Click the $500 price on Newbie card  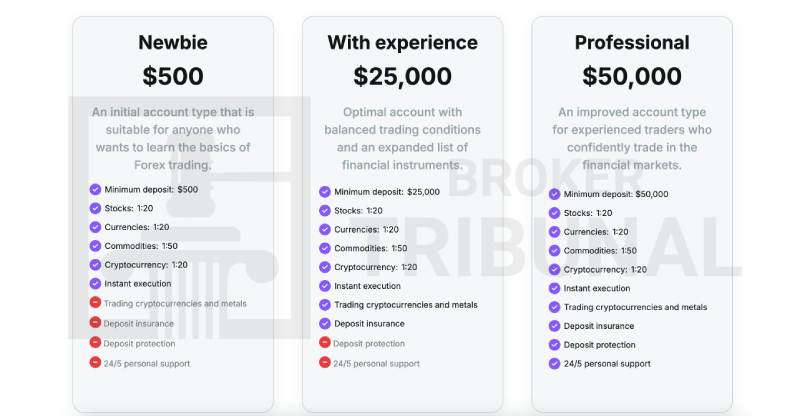(172, 76)
